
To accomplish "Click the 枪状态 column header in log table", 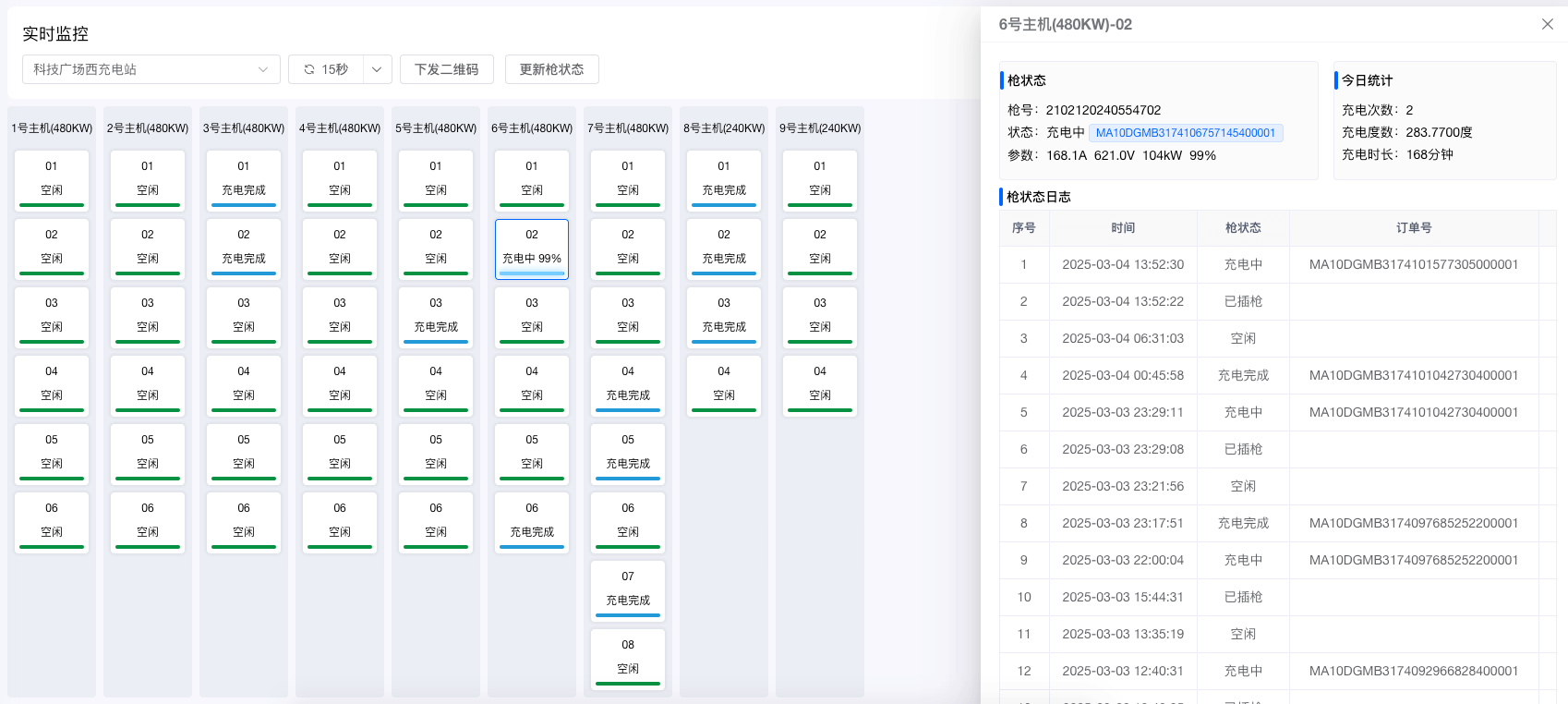I will [x=1243, y=228].
